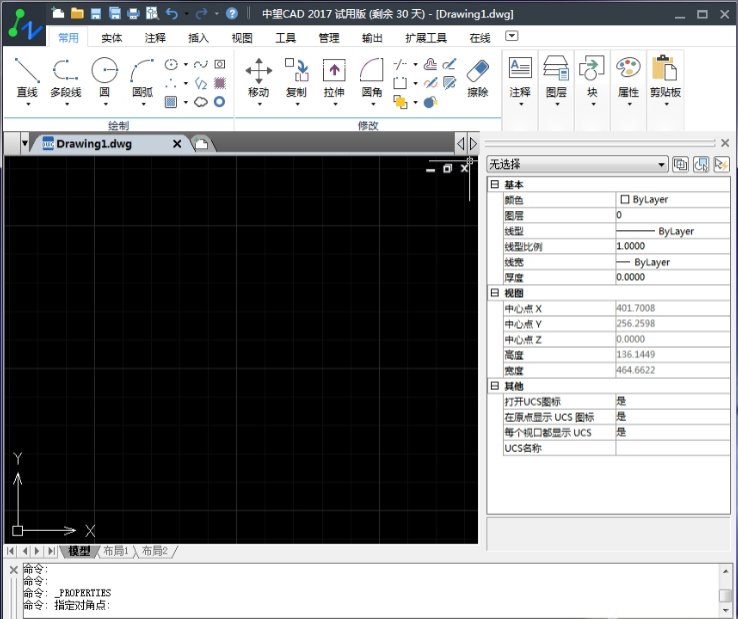Click the command line scrollbar
The width and height of the screenshot is (738, 619).
[x=725, y=592]
